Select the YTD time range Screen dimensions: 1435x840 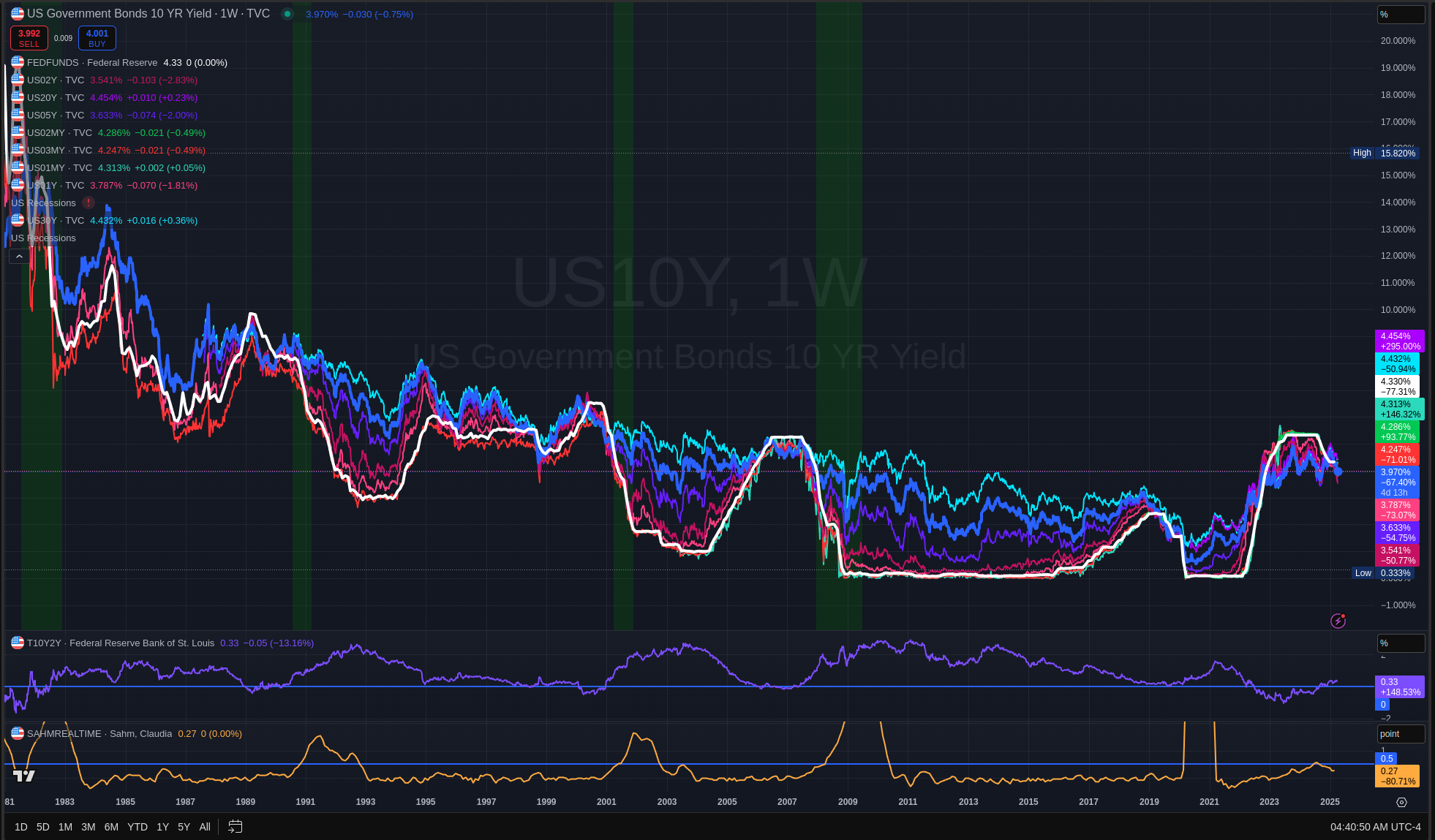coord(138,827)
